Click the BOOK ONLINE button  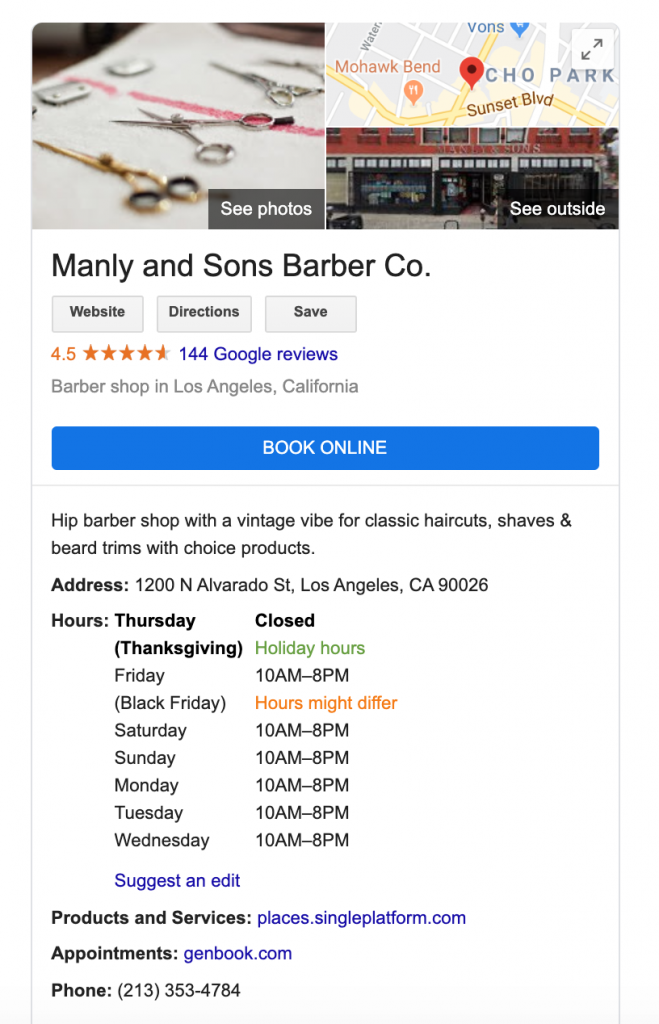coord(325,448)
